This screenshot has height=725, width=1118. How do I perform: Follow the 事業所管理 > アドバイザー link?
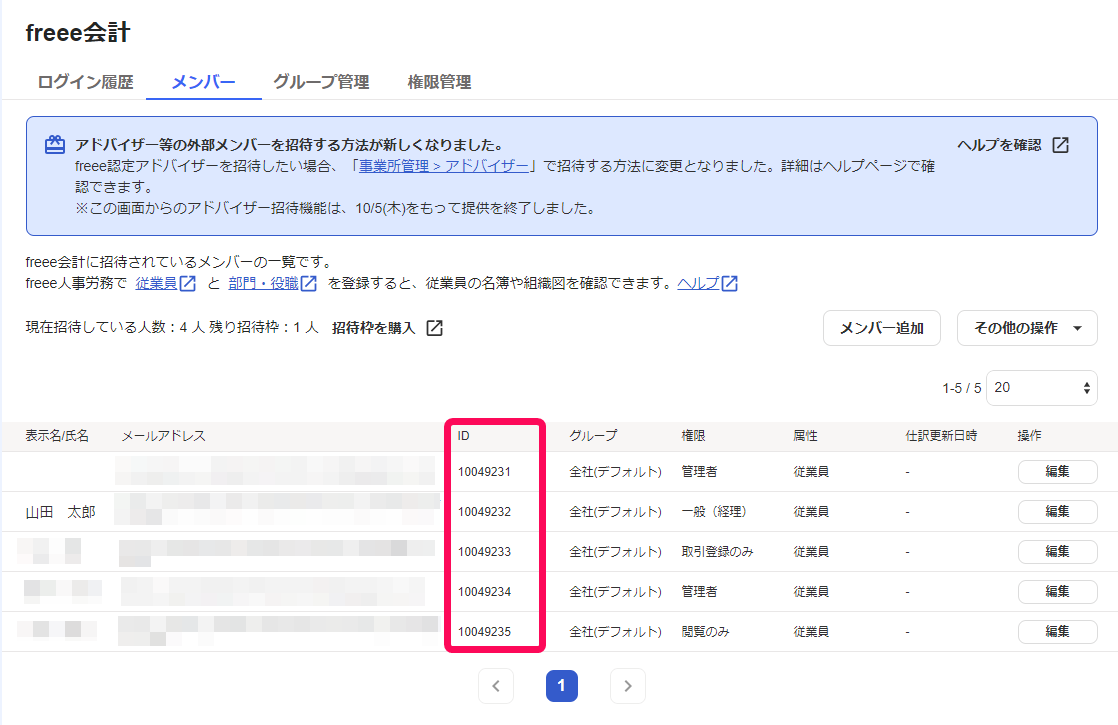pyautogui.click(x=443, y=166)
